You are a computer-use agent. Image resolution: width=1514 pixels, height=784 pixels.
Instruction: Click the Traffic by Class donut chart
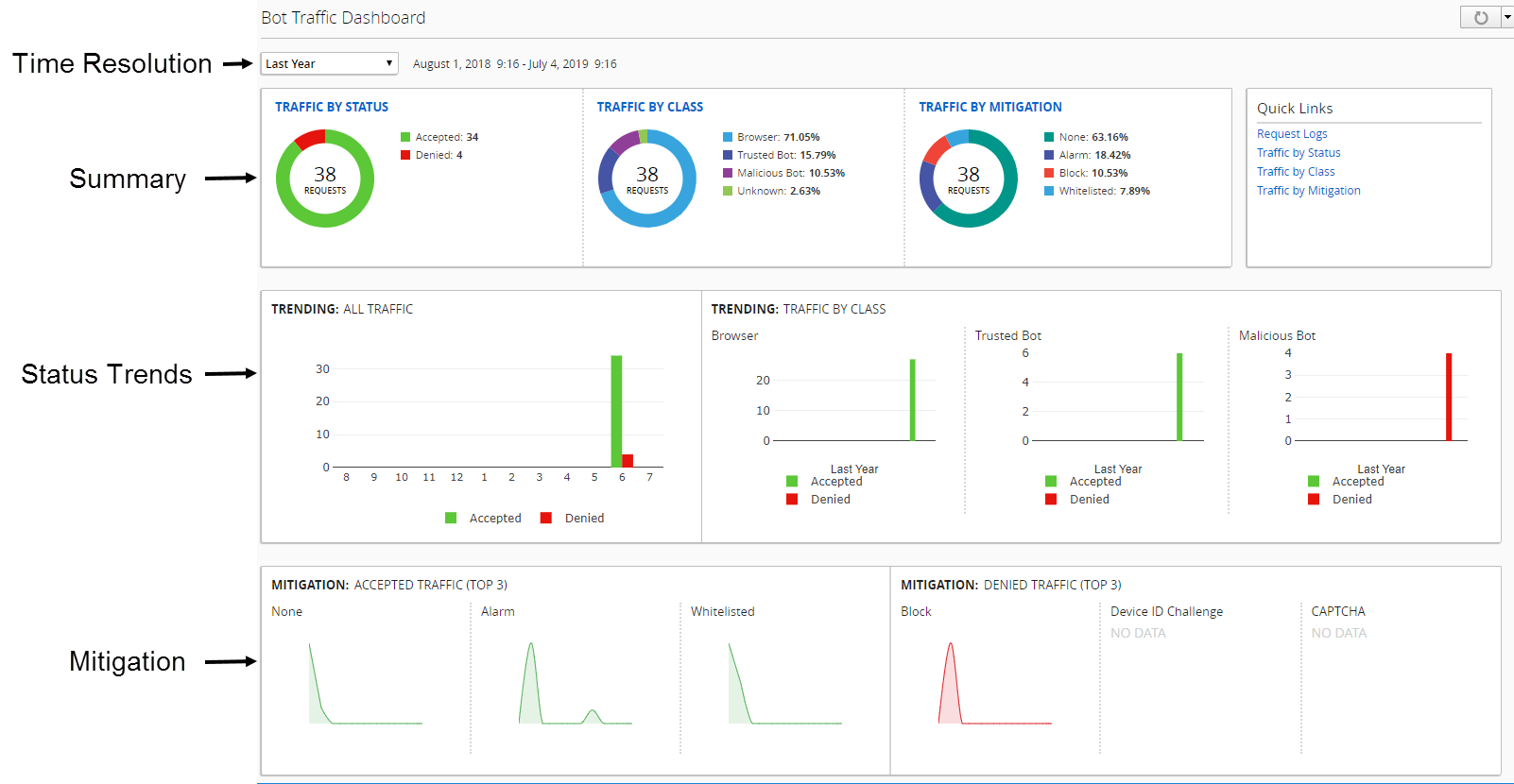(x=647, y=179)
